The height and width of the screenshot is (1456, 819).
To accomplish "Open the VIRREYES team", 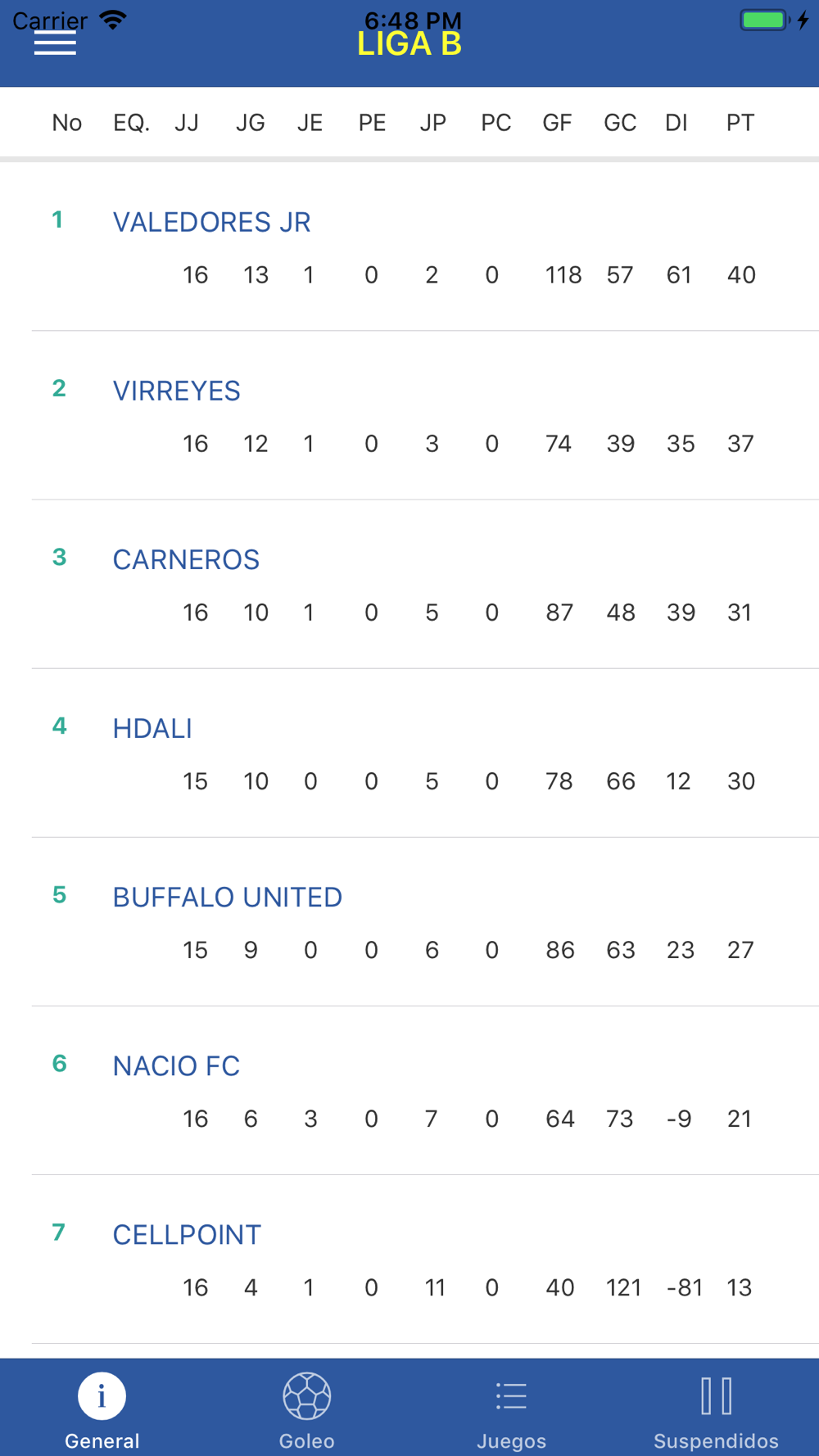I will tap(176, 391).
